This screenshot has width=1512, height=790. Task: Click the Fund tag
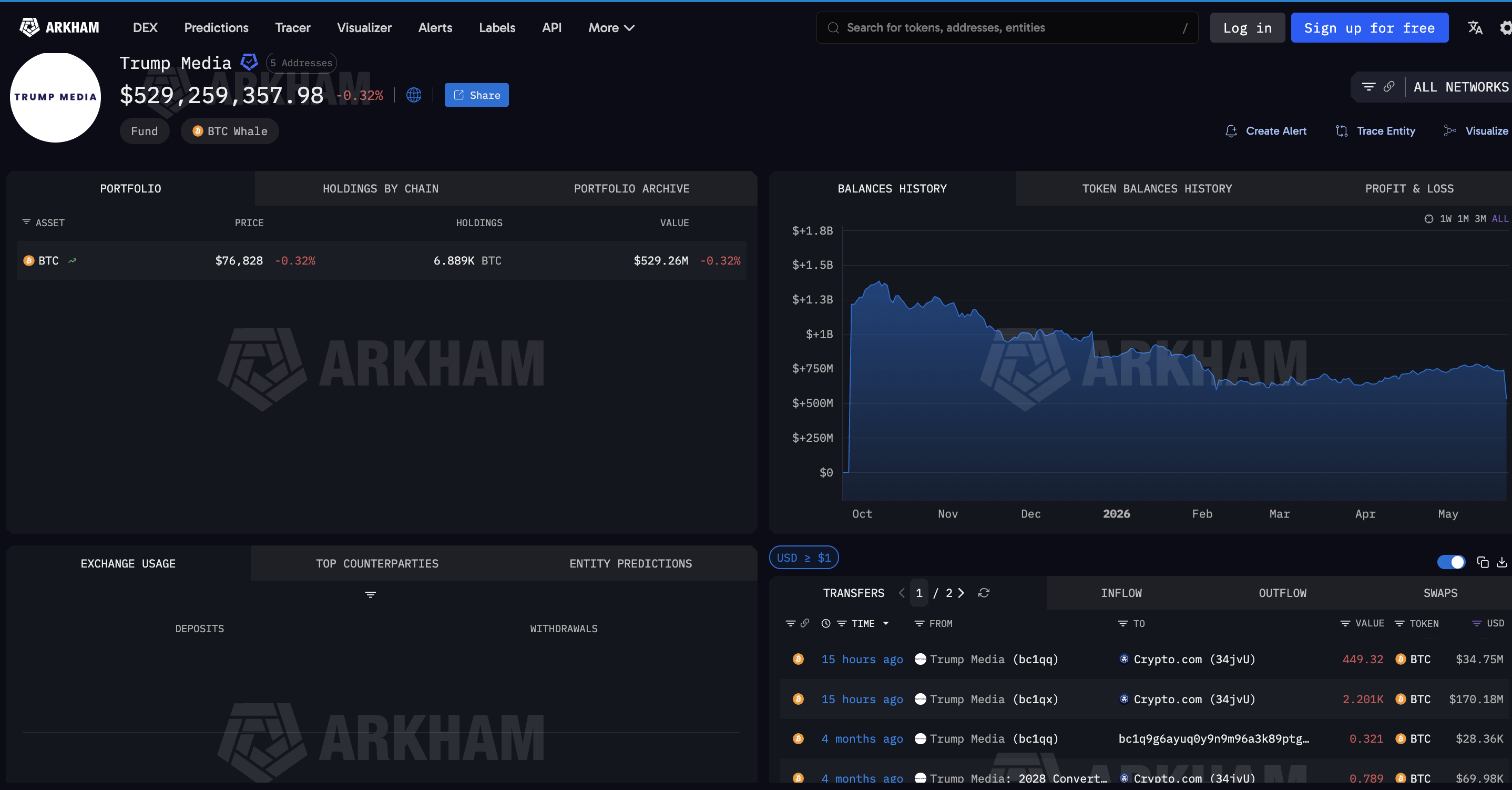point(145,131)
